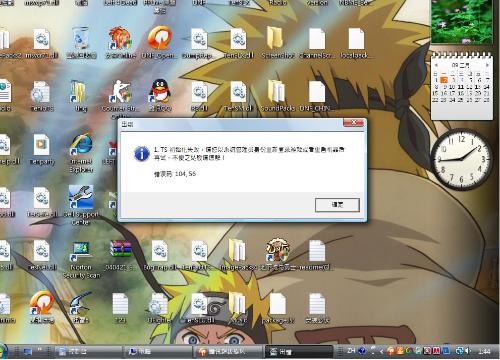The image size is (500, 360).
Task: Go to next month in calendar gadget
Action: 487,65
